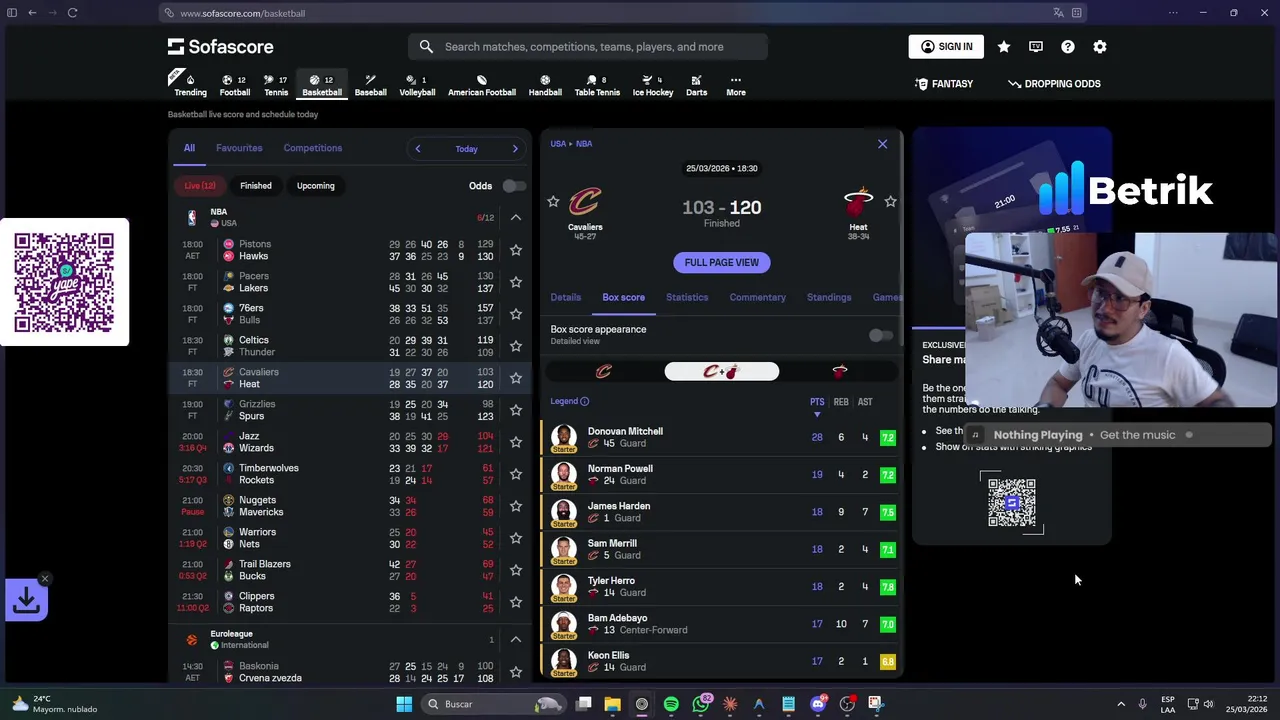Toggle the Odds switch
1280x720 pixels.
[x=513, y=186]
